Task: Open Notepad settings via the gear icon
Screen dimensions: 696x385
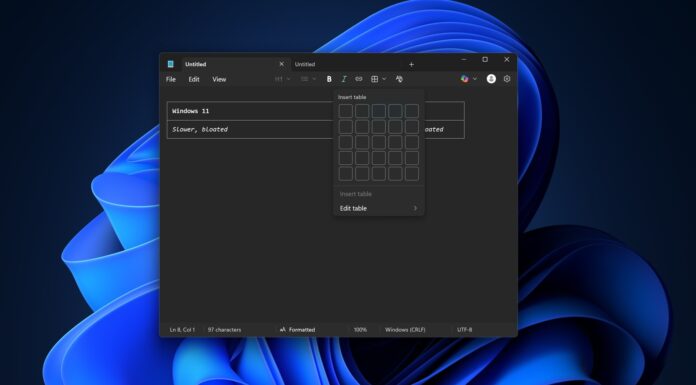Action: (507, 79)
